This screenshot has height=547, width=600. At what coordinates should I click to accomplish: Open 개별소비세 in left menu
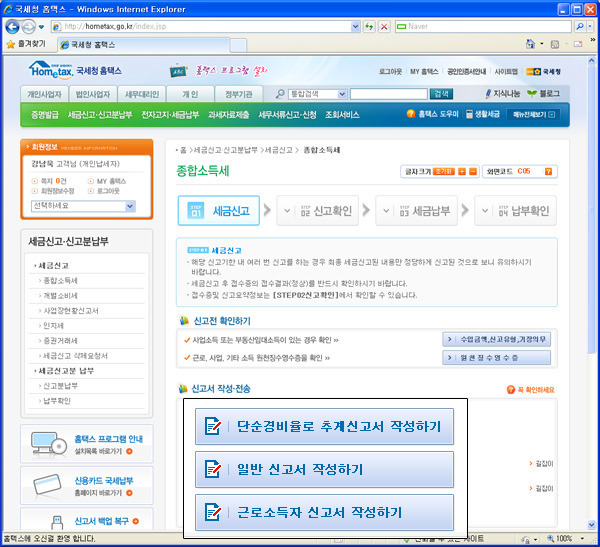click(60, 296)
